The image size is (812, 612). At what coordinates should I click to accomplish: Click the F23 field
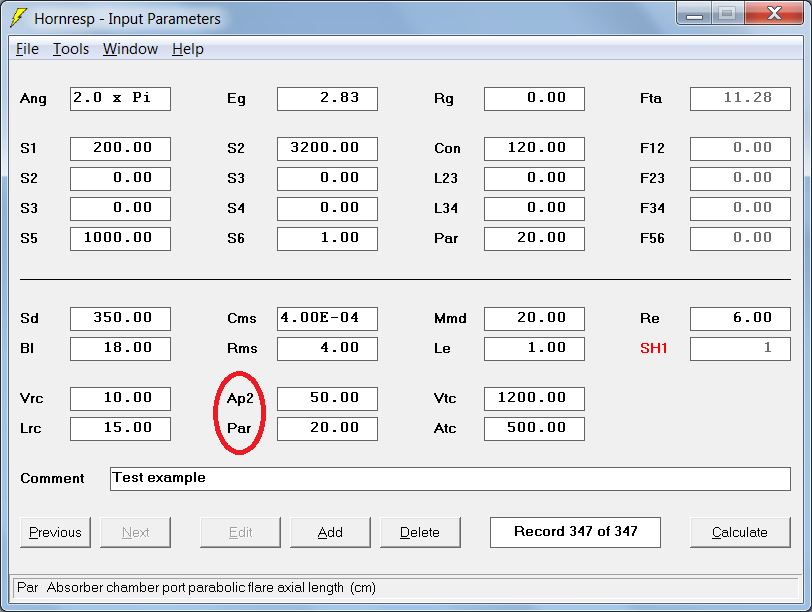(741, 179)
